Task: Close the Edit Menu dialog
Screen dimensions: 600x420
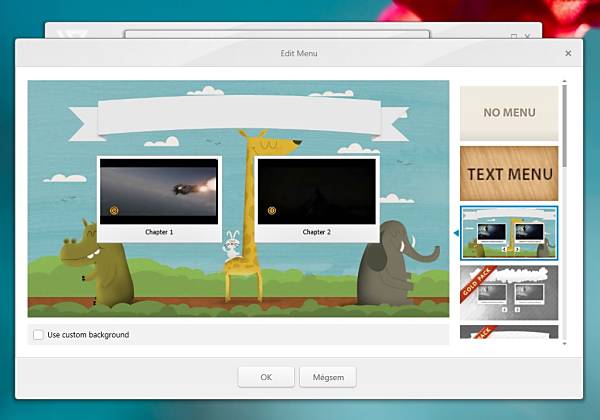Action: [x=568, y=53]
